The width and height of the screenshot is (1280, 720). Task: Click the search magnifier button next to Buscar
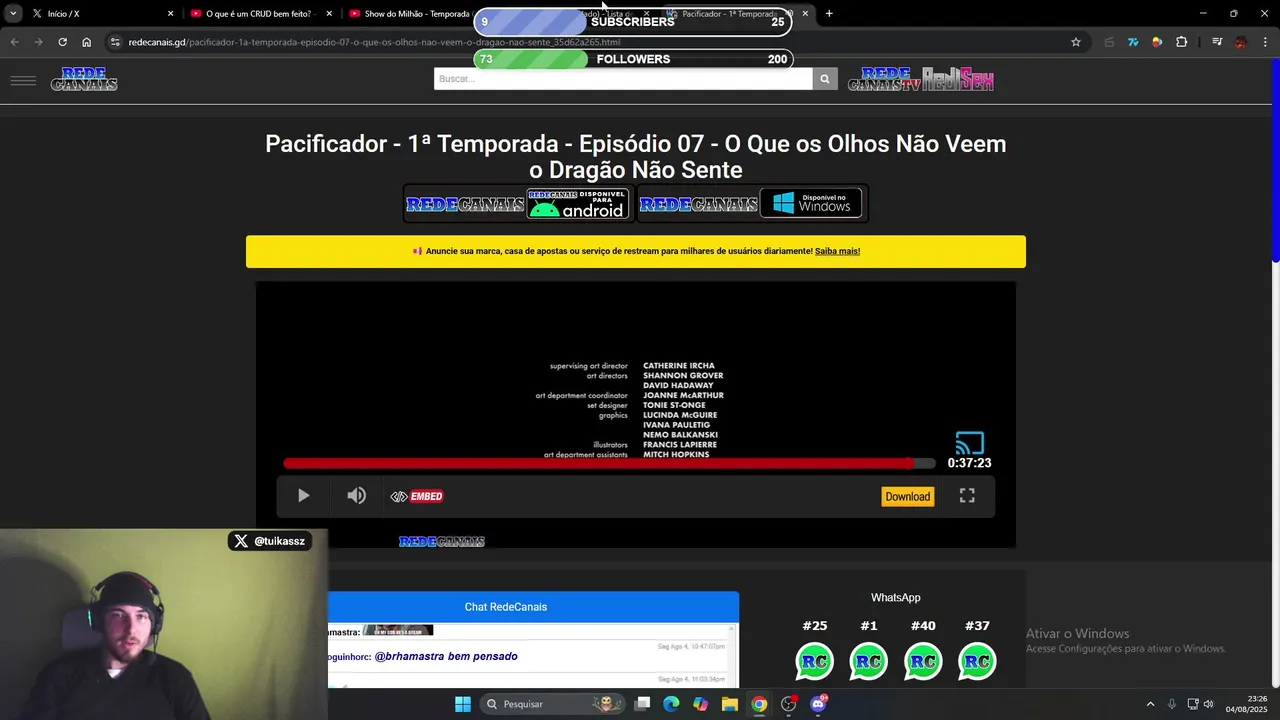pyautogui.click(x=825, y=79)
